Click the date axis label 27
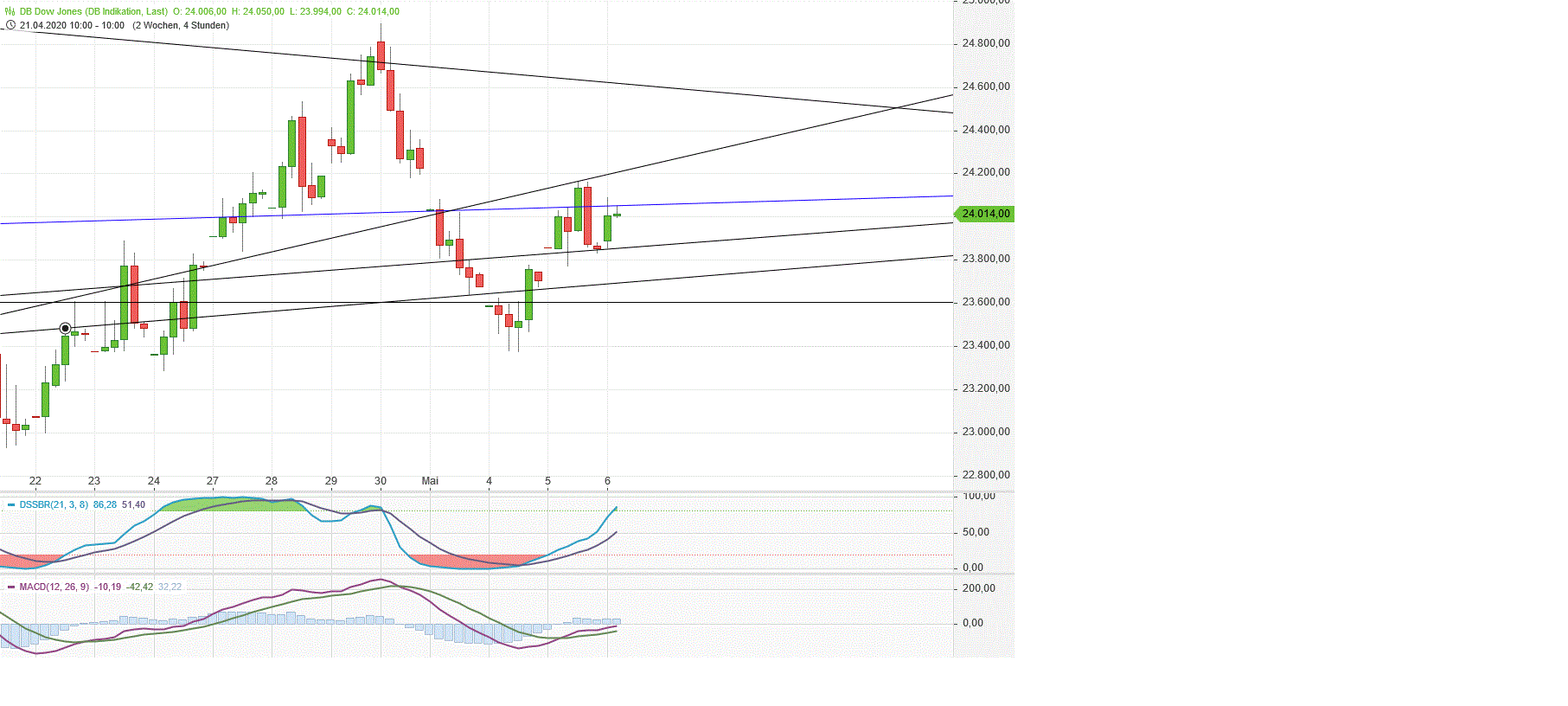Screen dimensions: 1568x706 point(213,481)
